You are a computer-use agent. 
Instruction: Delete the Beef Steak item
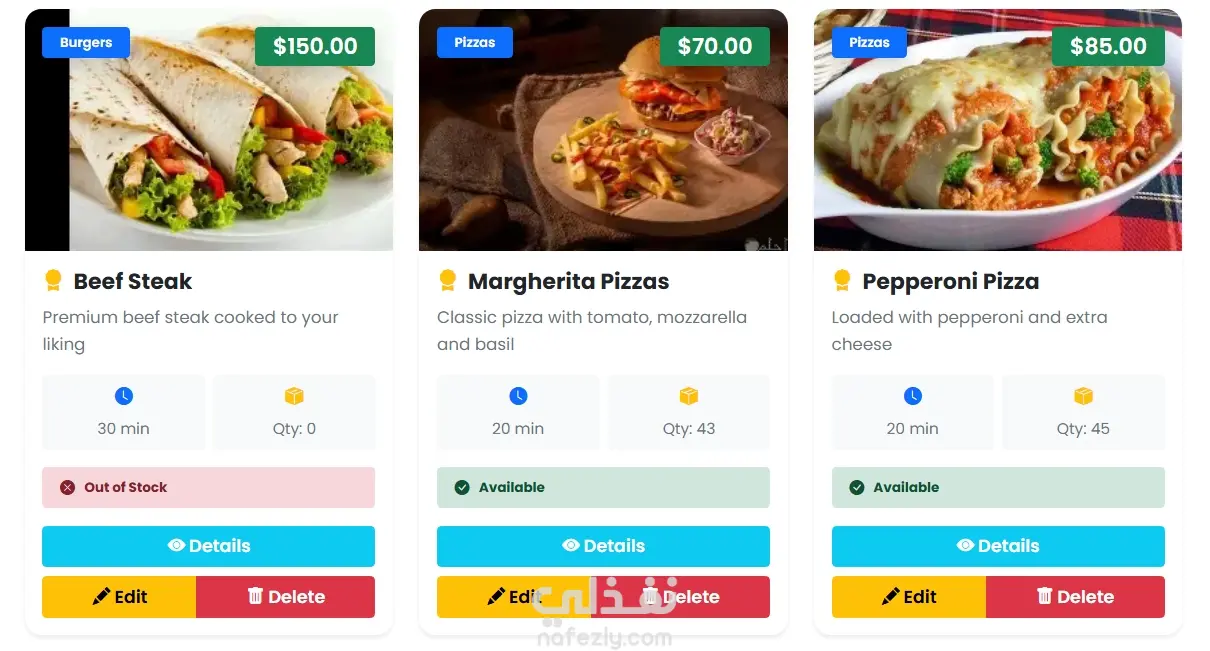[285, 597]
